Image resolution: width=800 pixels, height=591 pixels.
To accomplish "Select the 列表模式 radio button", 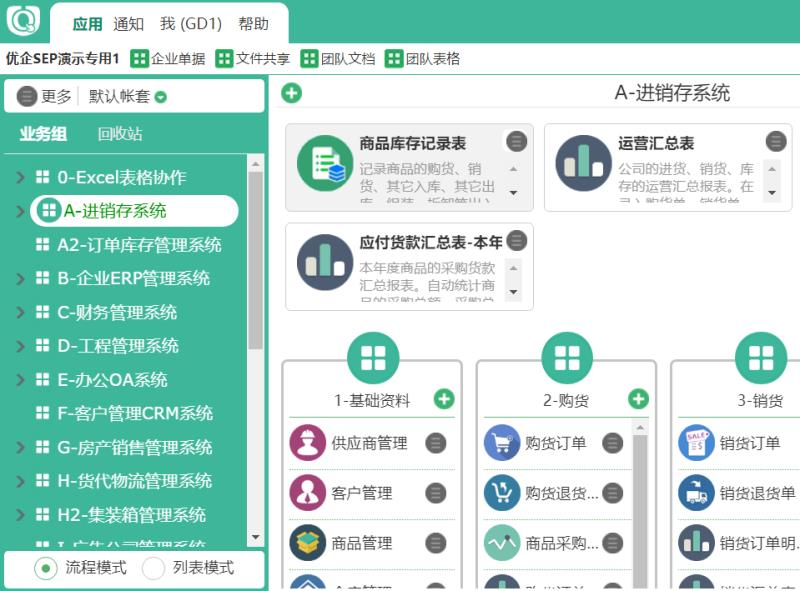I will tap(153, 568).
